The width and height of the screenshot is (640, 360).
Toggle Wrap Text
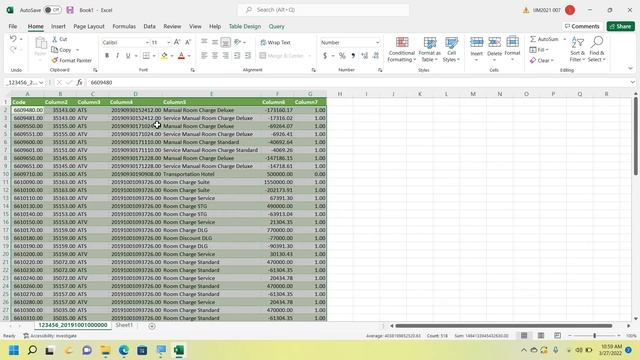click(276, 42)
